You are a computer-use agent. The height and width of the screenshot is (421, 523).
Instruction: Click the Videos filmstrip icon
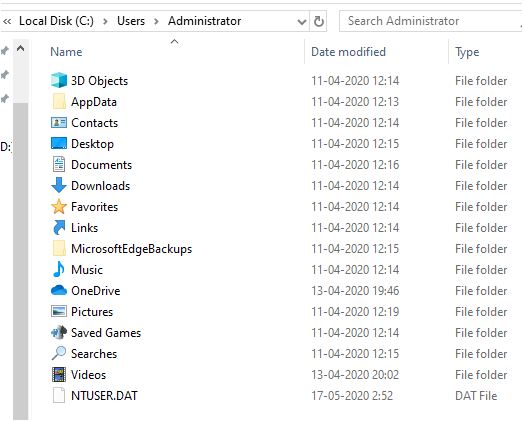point(59,374)
